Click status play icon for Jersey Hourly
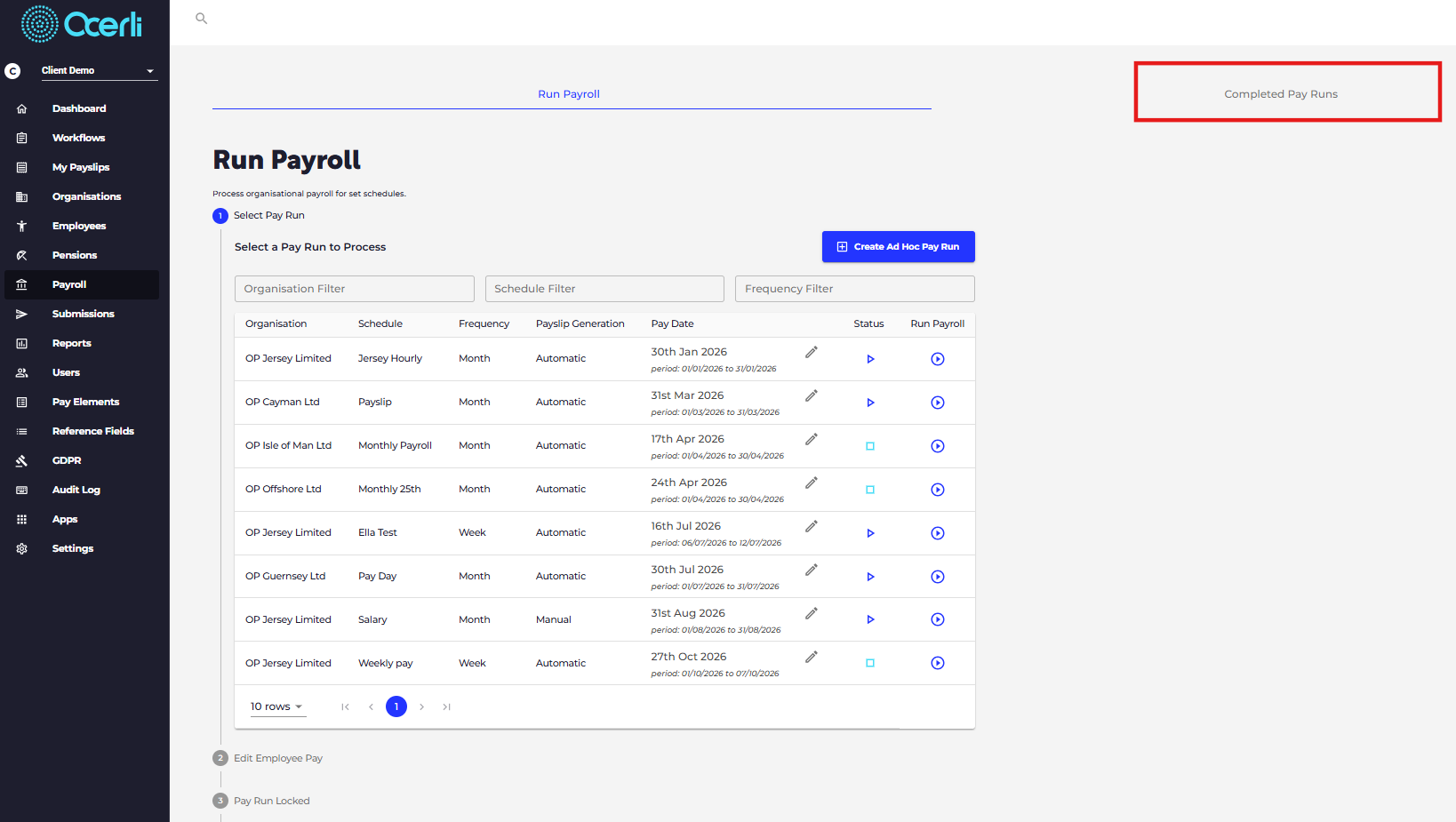1456x822 pixels. pos(870,359)
